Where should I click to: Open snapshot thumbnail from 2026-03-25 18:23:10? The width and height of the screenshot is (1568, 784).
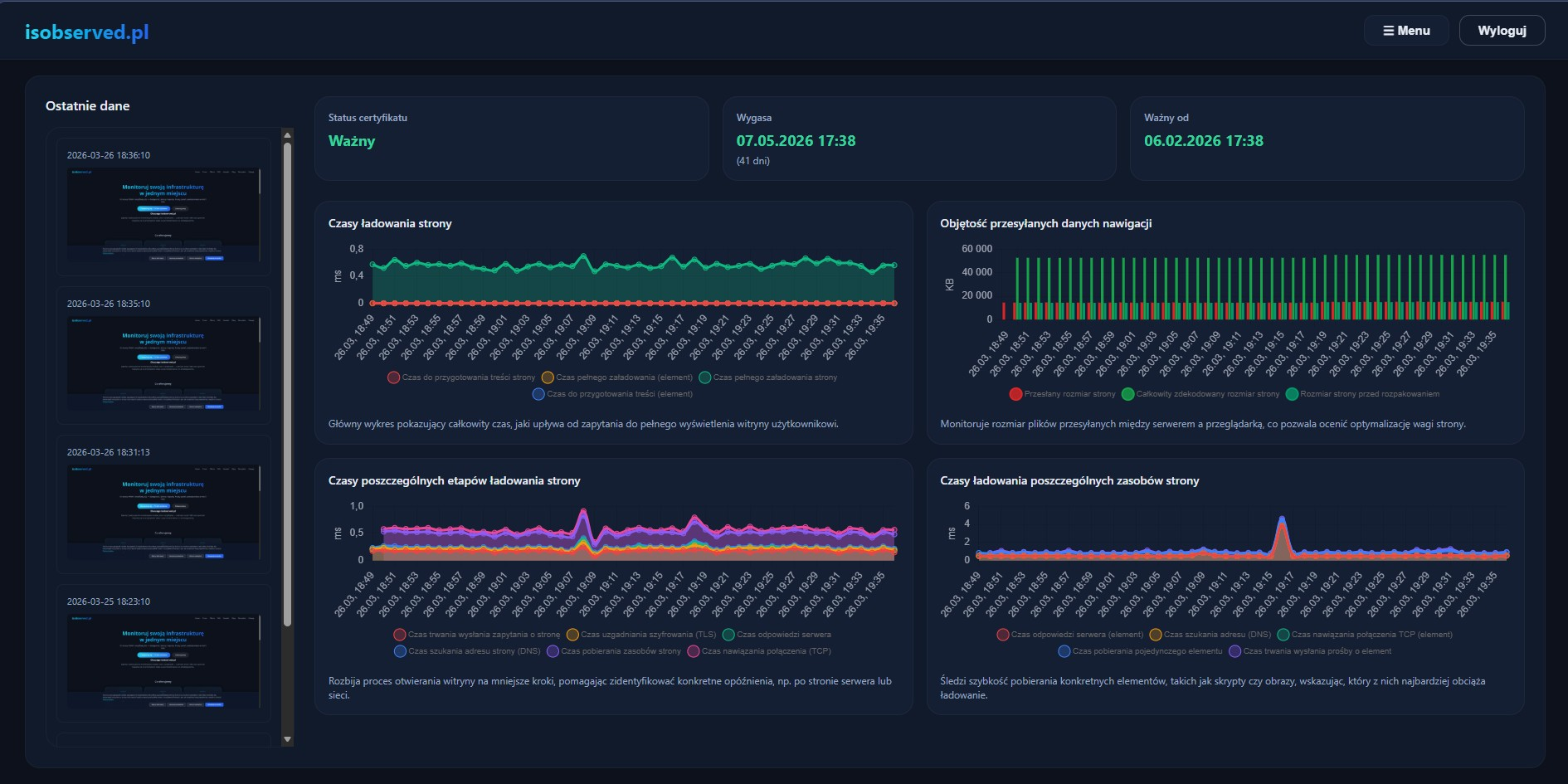163,662
